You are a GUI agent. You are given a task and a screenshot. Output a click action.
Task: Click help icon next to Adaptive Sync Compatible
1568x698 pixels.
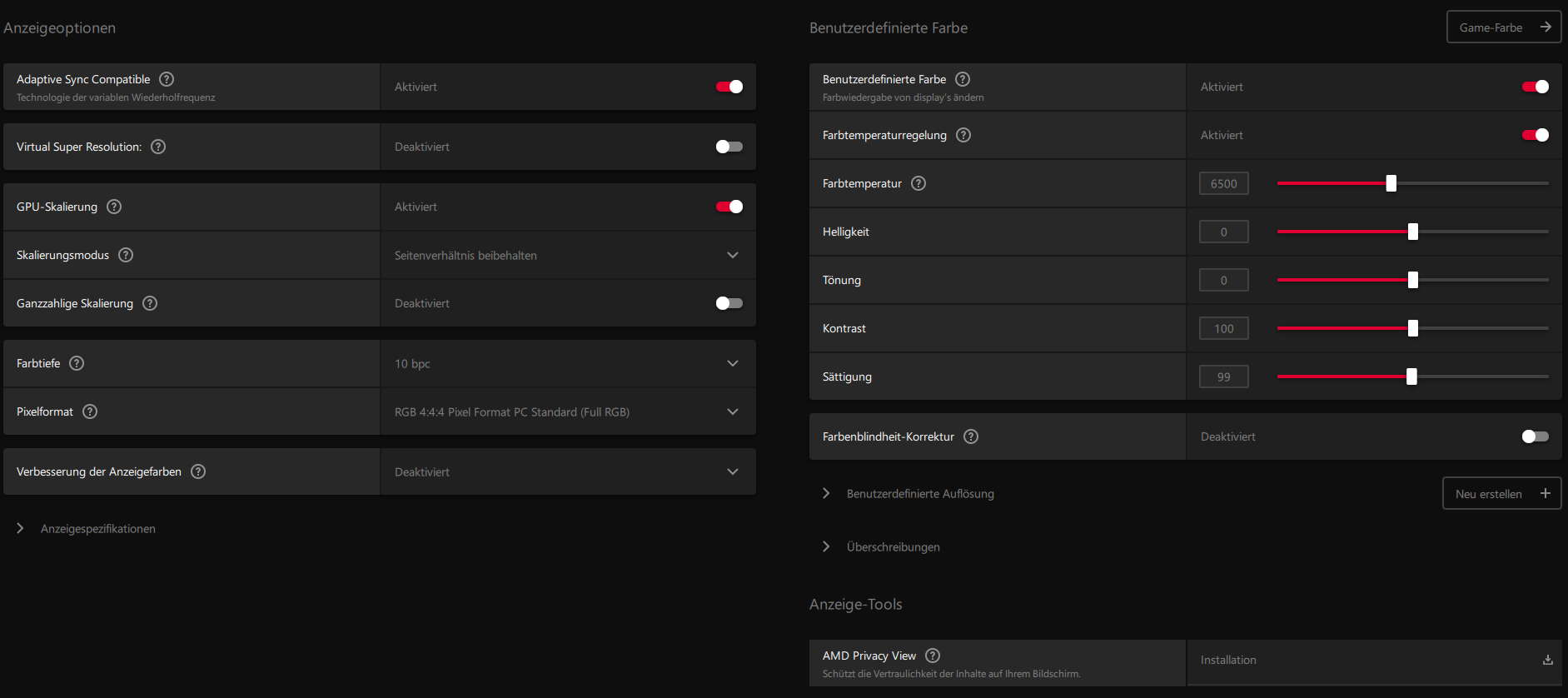167,79
